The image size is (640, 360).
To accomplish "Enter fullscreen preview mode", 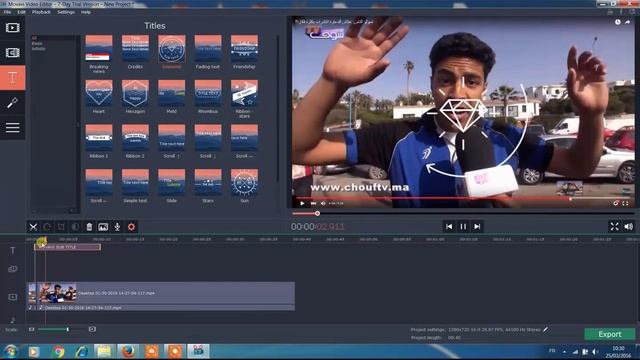I will click(614, 227).
